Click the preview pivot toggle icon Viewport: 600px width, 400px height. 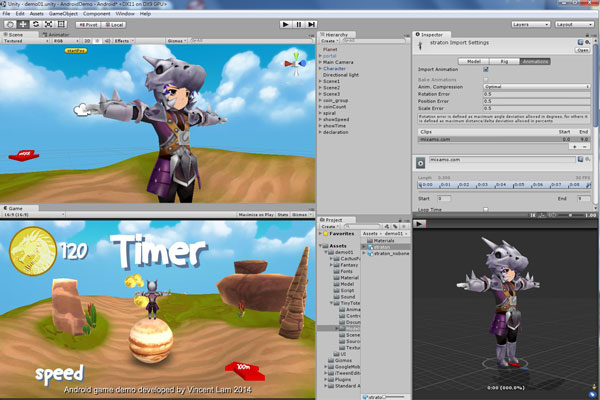click(x=542, y=215)
